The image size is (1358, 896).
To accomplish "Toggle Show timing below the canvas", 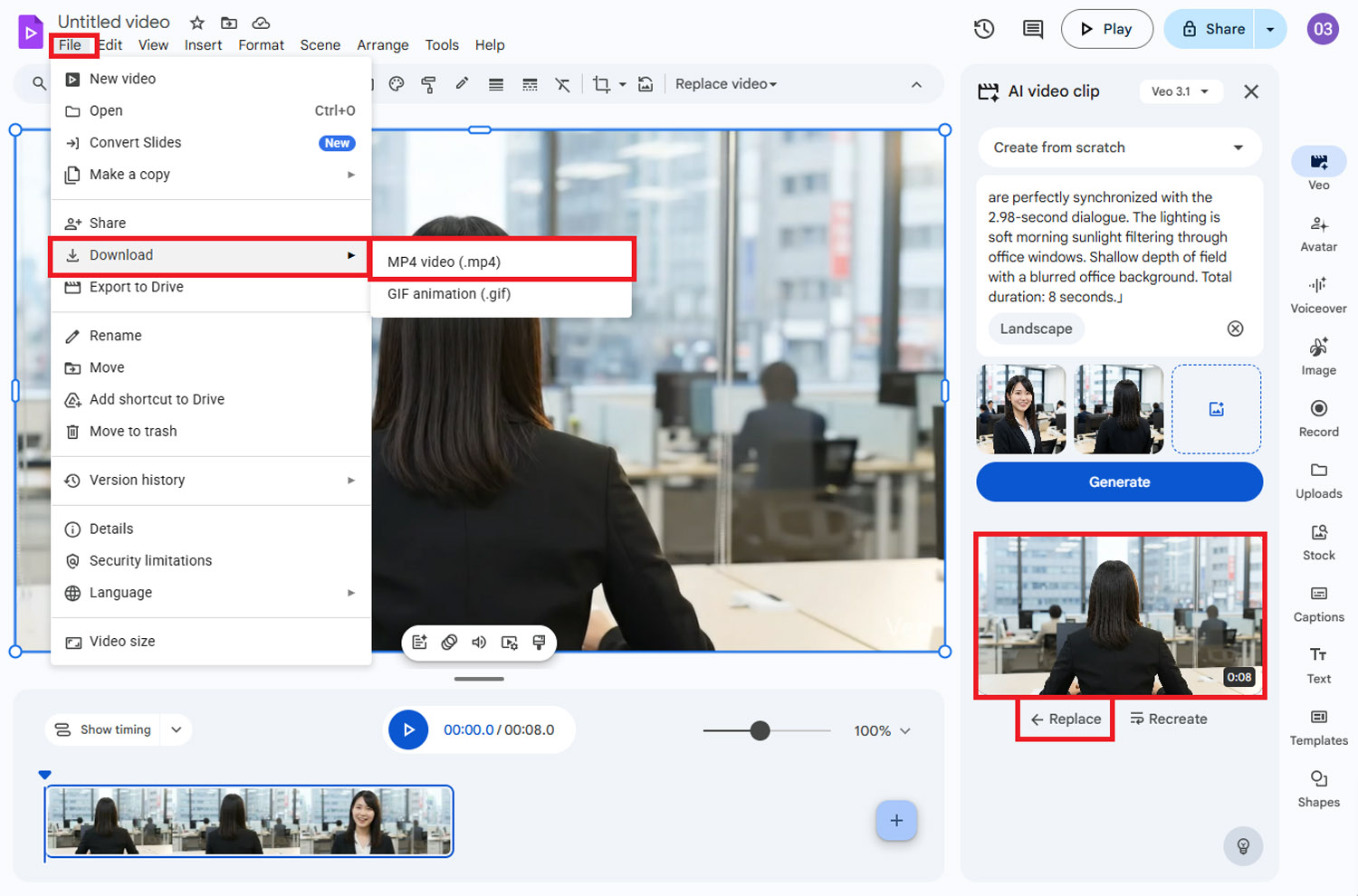I will point(102,729).
